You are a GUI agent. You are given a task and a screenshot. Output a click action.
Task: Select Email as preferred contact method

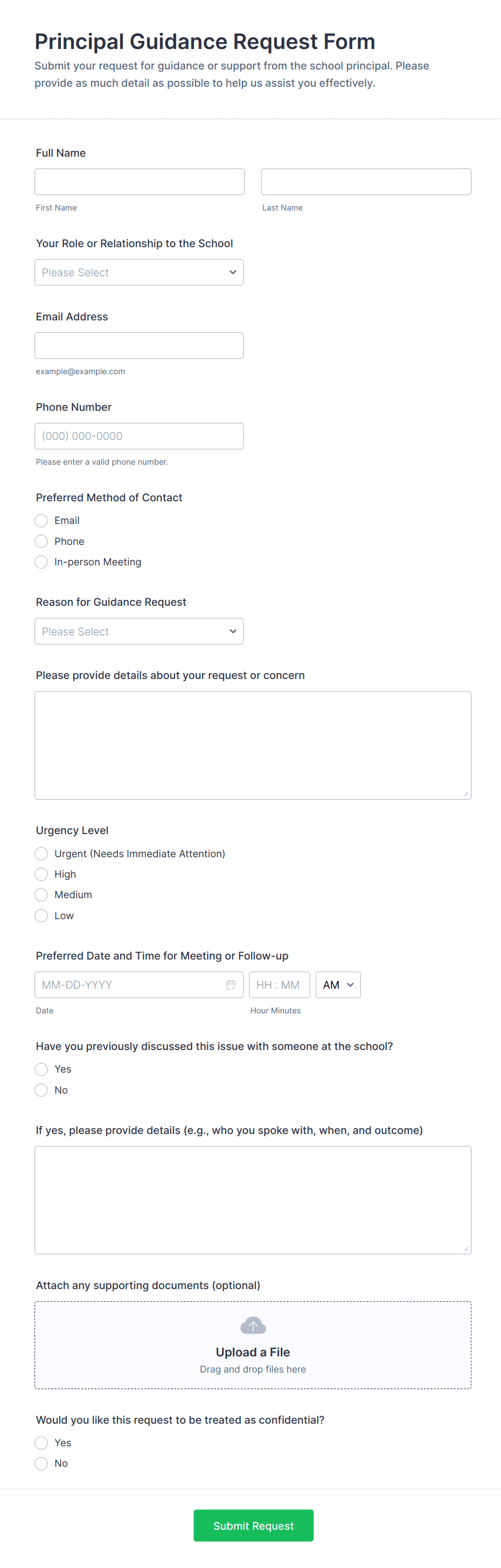tap(41, 521)
